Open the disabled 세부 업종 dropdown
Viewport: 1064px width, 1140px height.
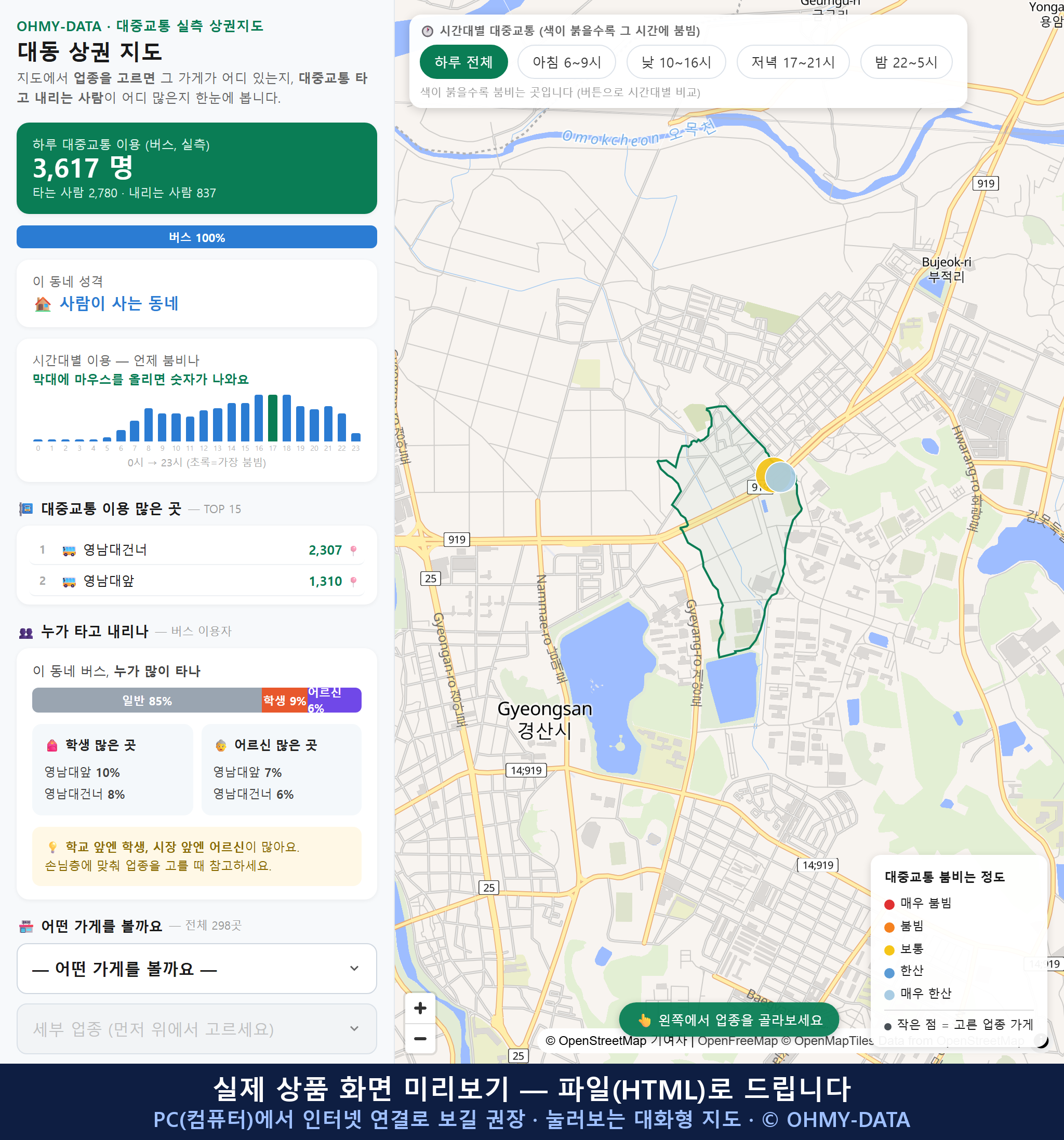197,1029
